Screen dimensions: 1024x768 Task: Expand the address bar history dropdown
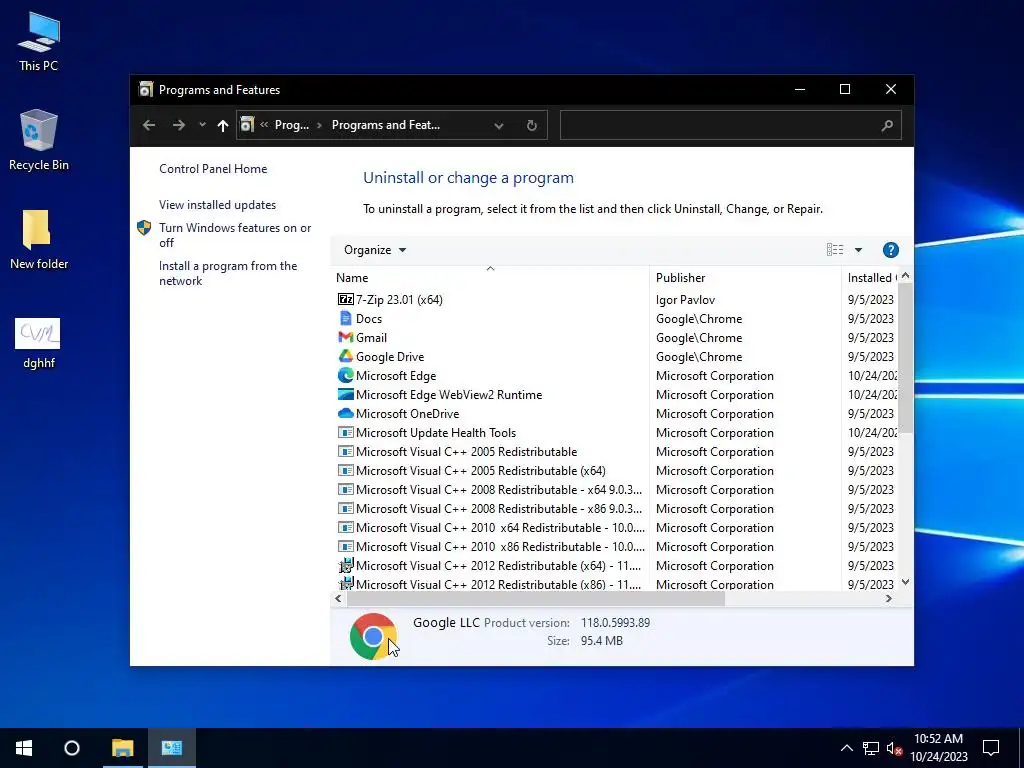pos(498,125)
